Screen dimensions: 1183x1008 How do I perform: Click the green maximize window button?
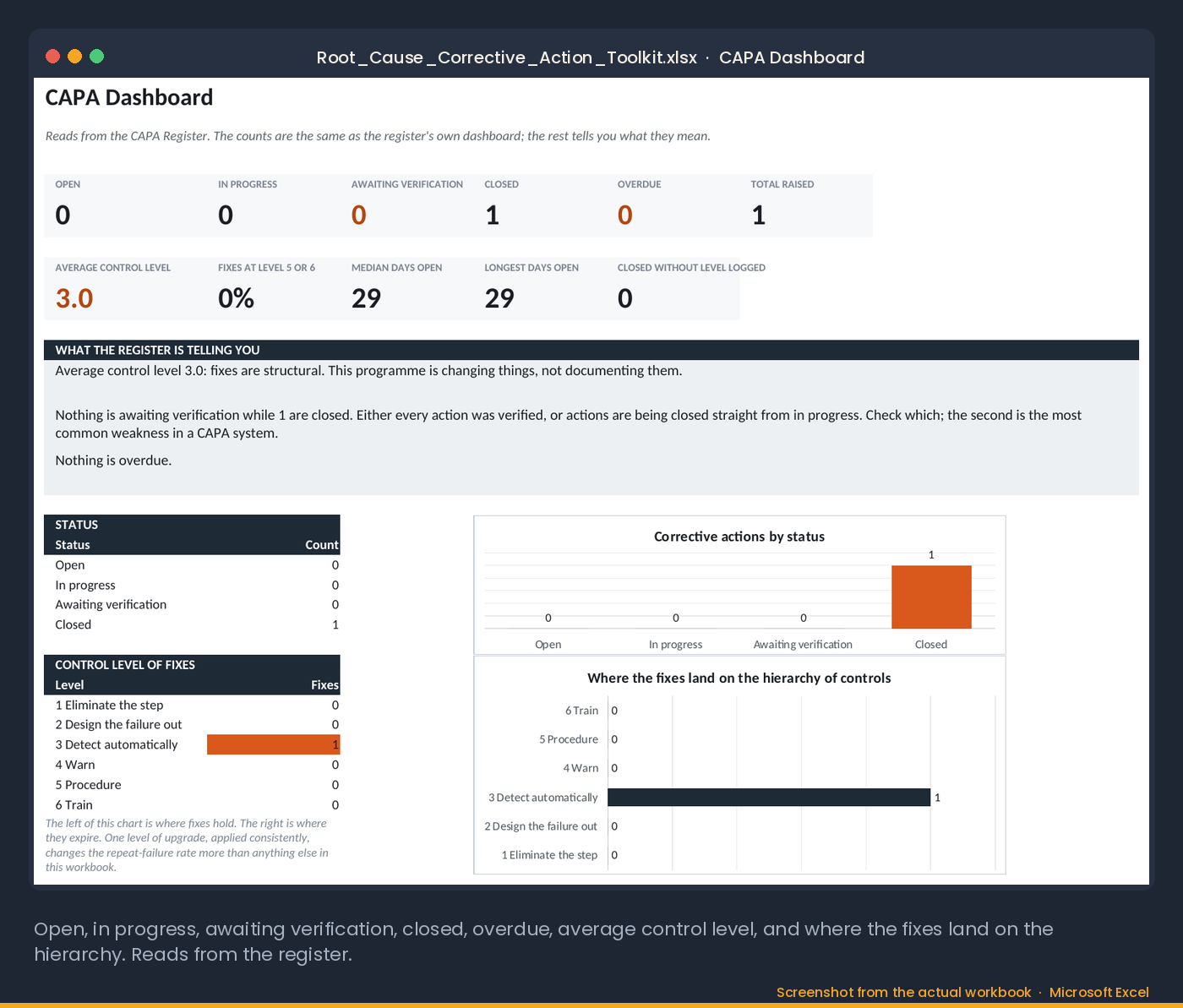96,57
